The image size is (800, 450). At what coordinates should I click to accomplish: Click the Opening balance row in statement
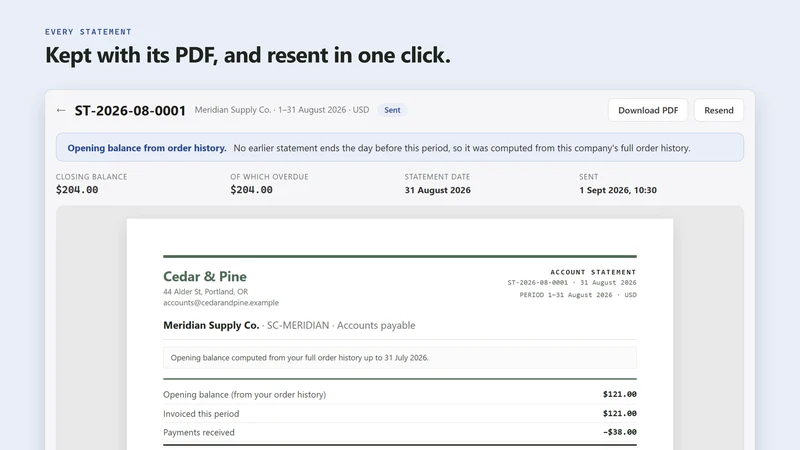click(399, 394)
